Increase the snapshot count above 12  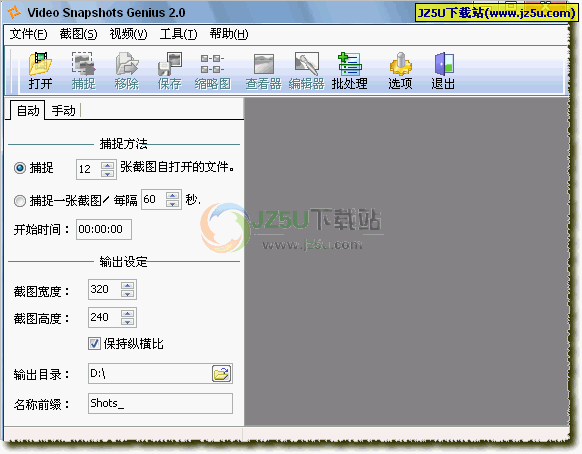108,165
